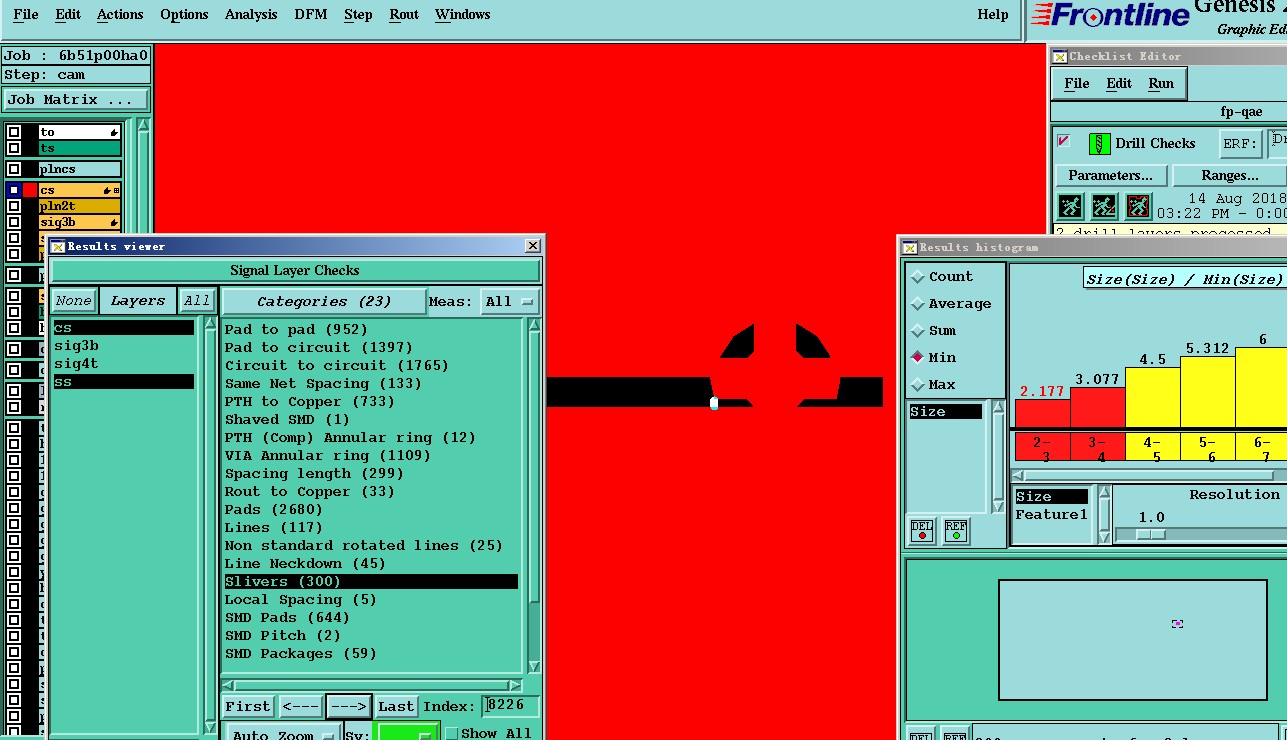This screenshot has height=740, width=1287.
Task: Click the pencil icon on the 'to' layer
Action: click(x=114, y=132)
